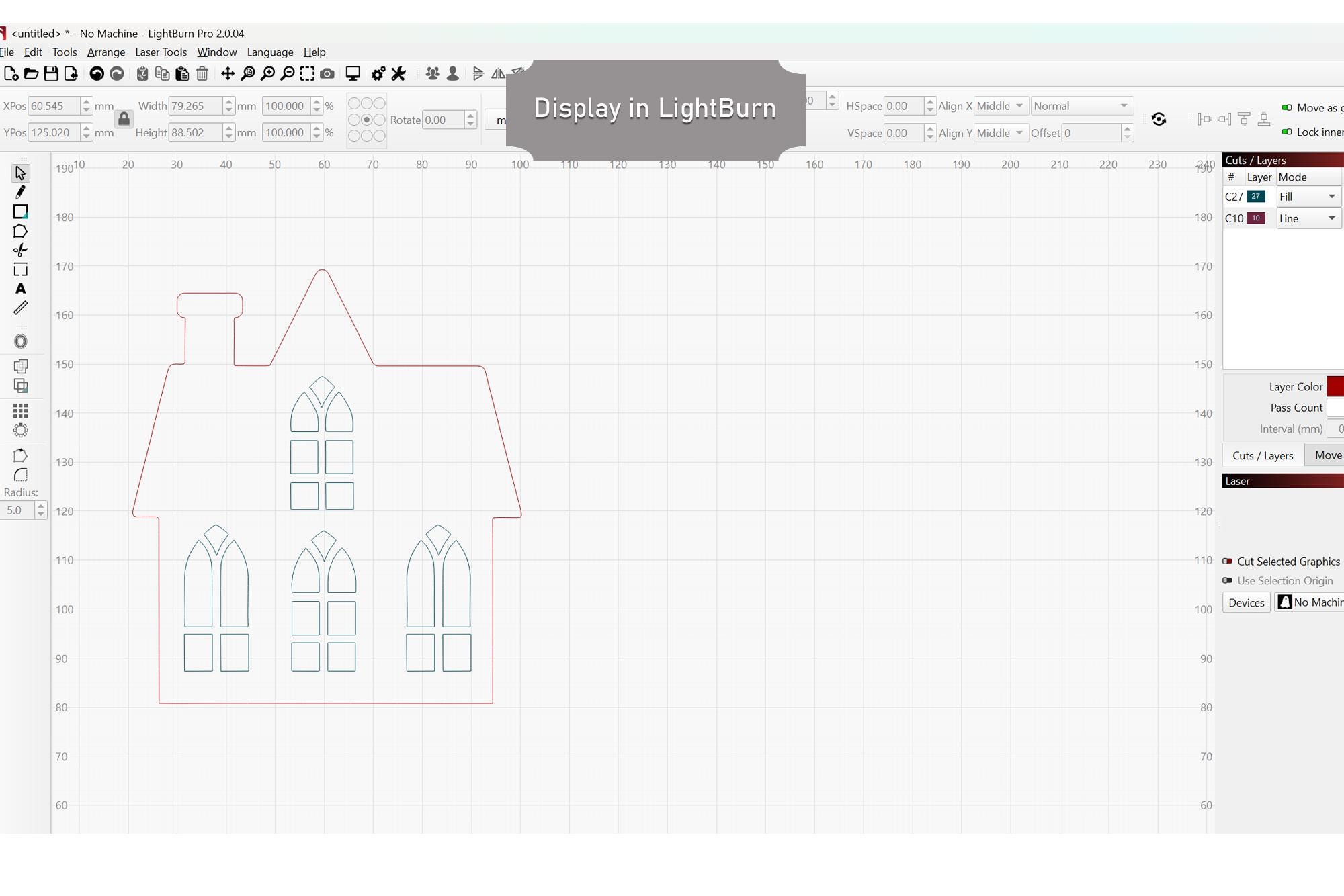Toggle Move as group switch
1344x896 pixels.
click(x=1287, y=108)
